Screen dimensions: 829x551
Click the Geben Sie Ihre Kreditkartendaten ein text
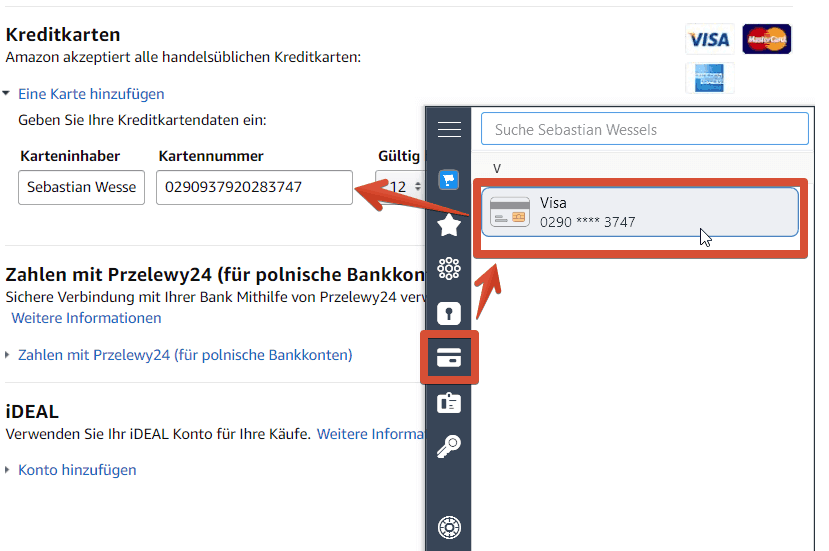click(x=142, y=120)
